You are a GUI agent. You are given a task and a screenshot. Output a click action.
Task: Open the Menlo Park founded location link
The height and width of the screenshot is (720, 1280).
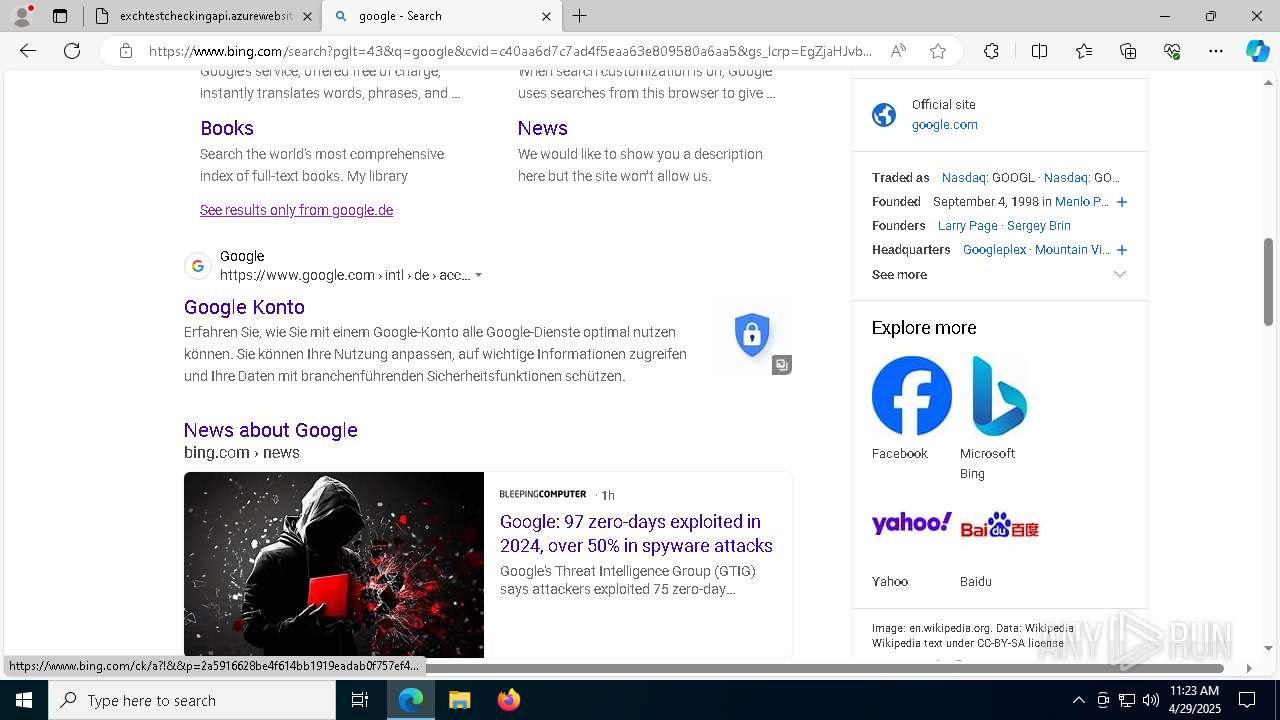[x=1081, y=202]
